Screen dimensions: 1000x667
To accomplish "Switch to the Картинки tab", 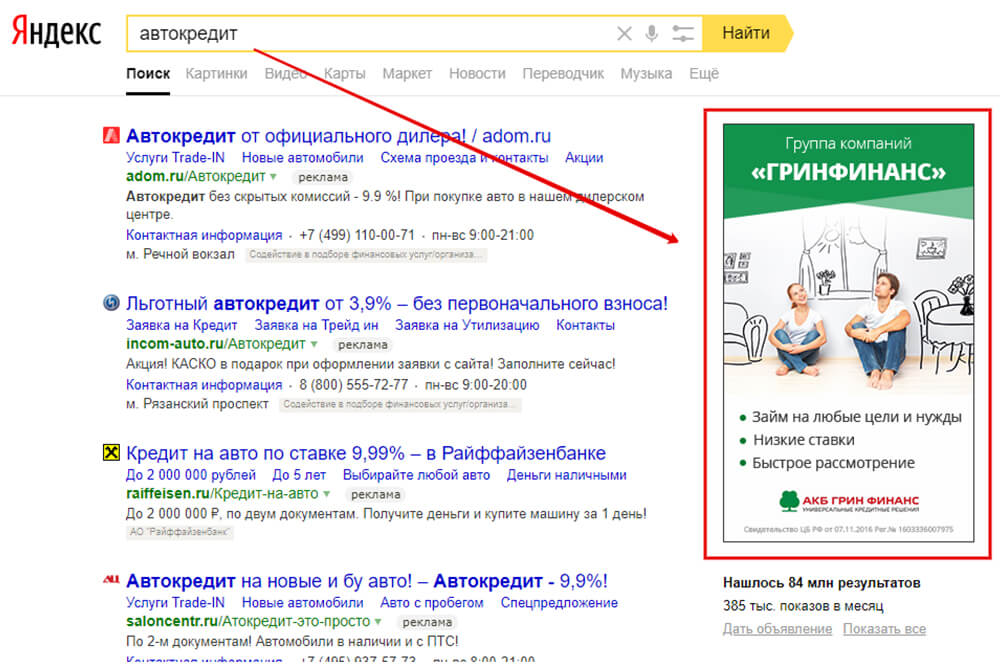I will pos(216,74).
